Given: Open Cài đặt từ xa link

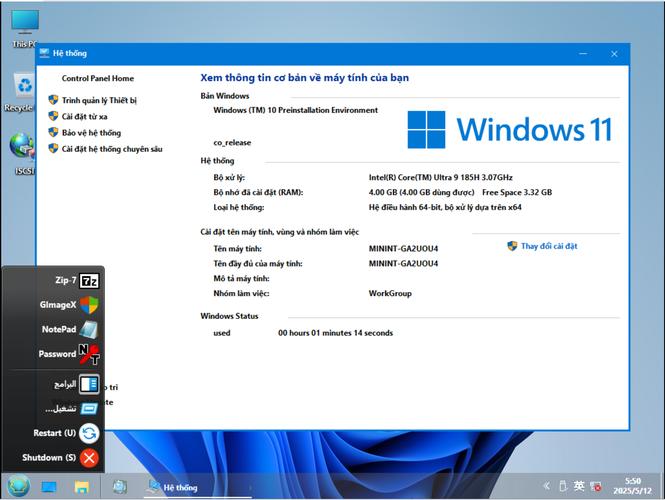Looking at the screenshot, I should (x=84, y=117).
